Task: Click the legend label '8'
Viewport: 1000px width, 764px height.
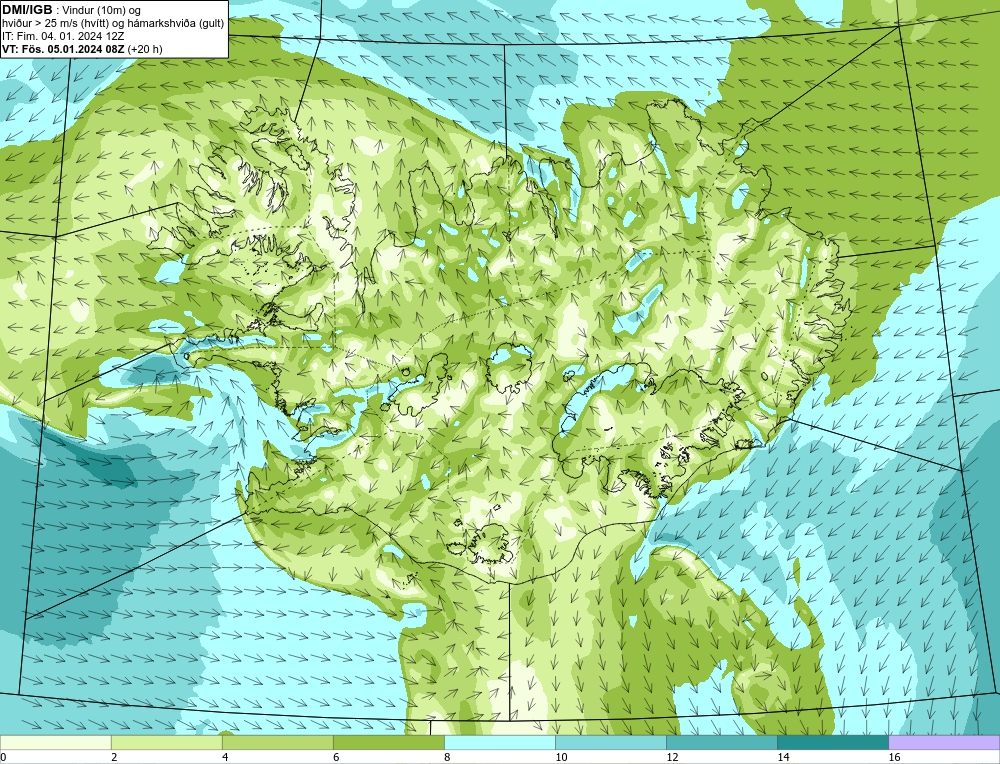Action: point(447,757)
